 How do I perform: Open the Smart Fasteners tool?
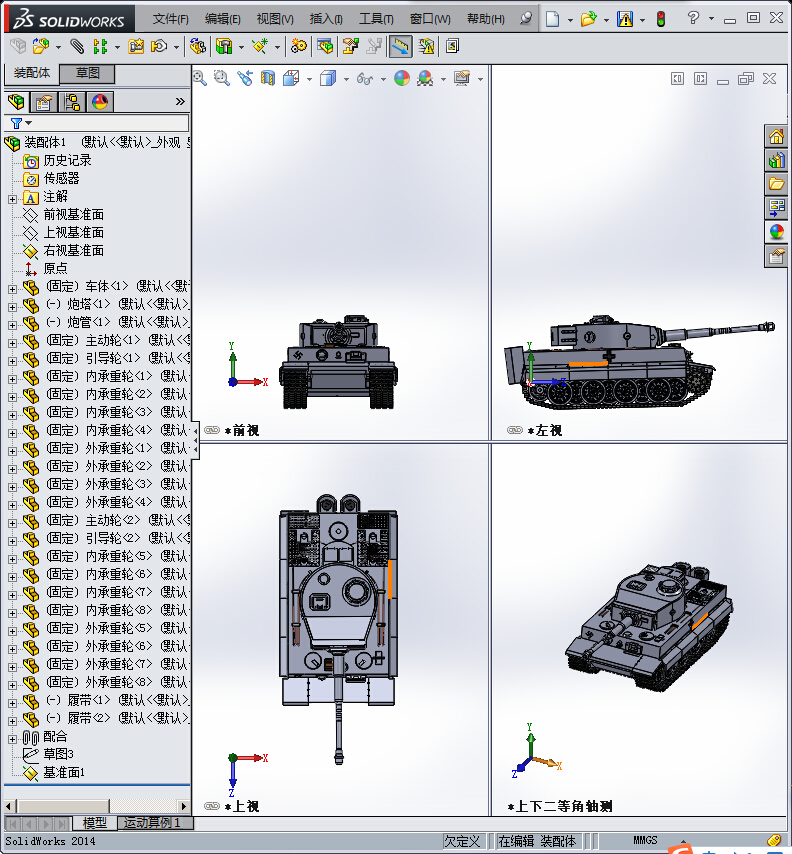(136, 47)
